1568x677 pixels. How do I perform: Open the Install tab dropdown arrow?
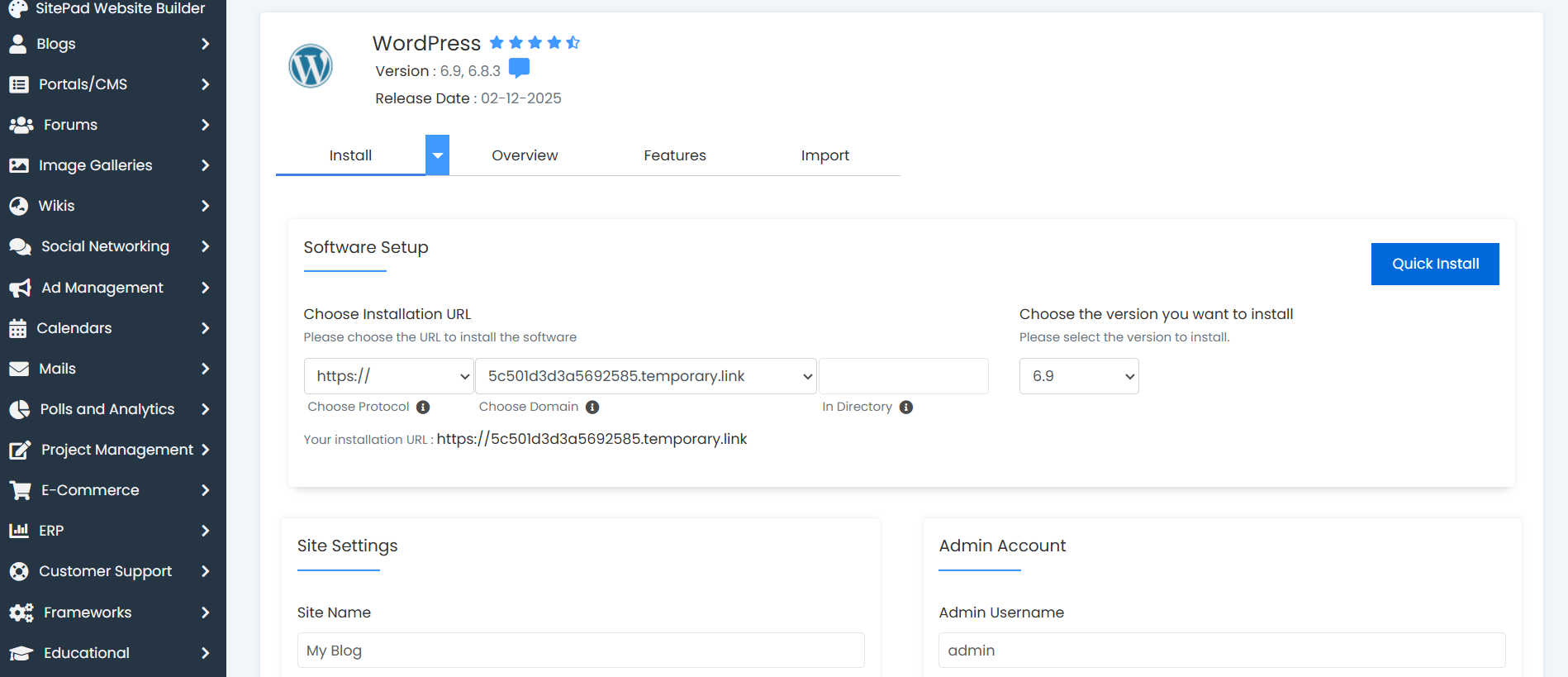(438, 155)
